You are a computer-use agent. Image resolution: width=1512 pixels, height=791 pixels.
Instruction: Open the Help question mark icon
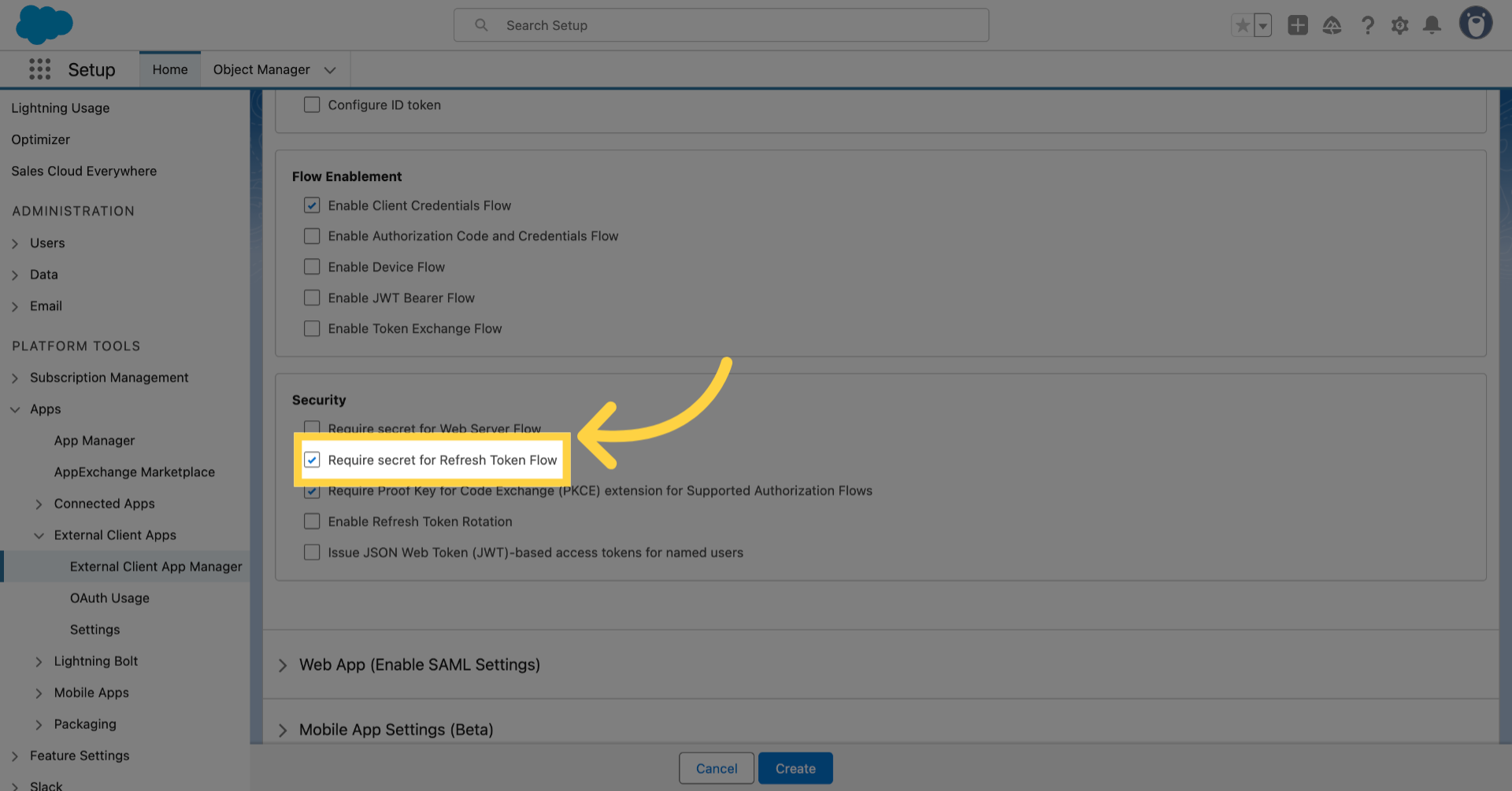(x=1367, y=25)
